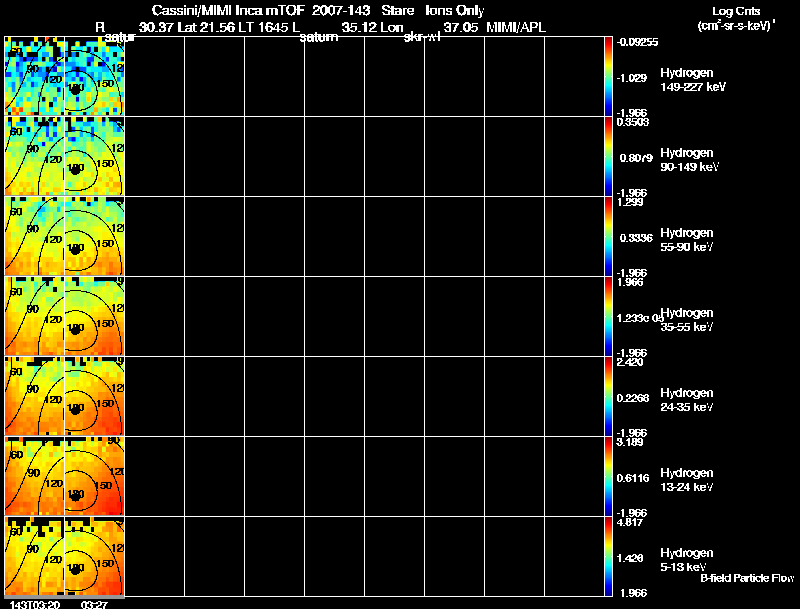Viewport: 800px width, 609px height.
Task: Click the Hydrogen 5-13 keV color bar
Action: 608,556
